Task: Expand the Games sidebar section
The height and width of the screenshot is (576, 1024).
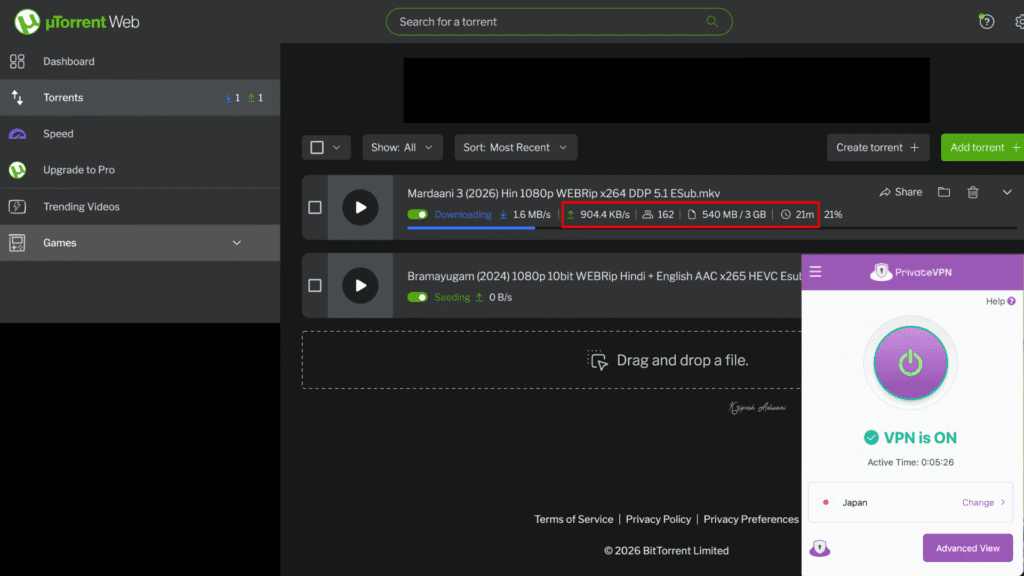Action: (236, 243)
